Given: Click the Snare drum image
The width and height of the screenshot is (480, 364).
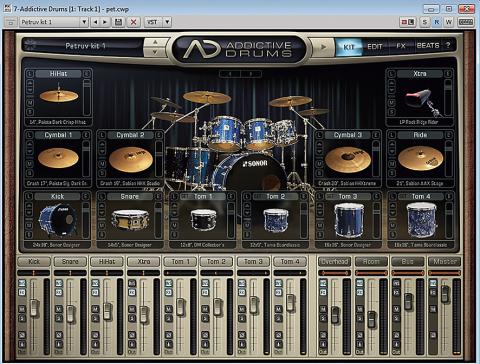Looking at the screenshot, I should click(130, 220).
